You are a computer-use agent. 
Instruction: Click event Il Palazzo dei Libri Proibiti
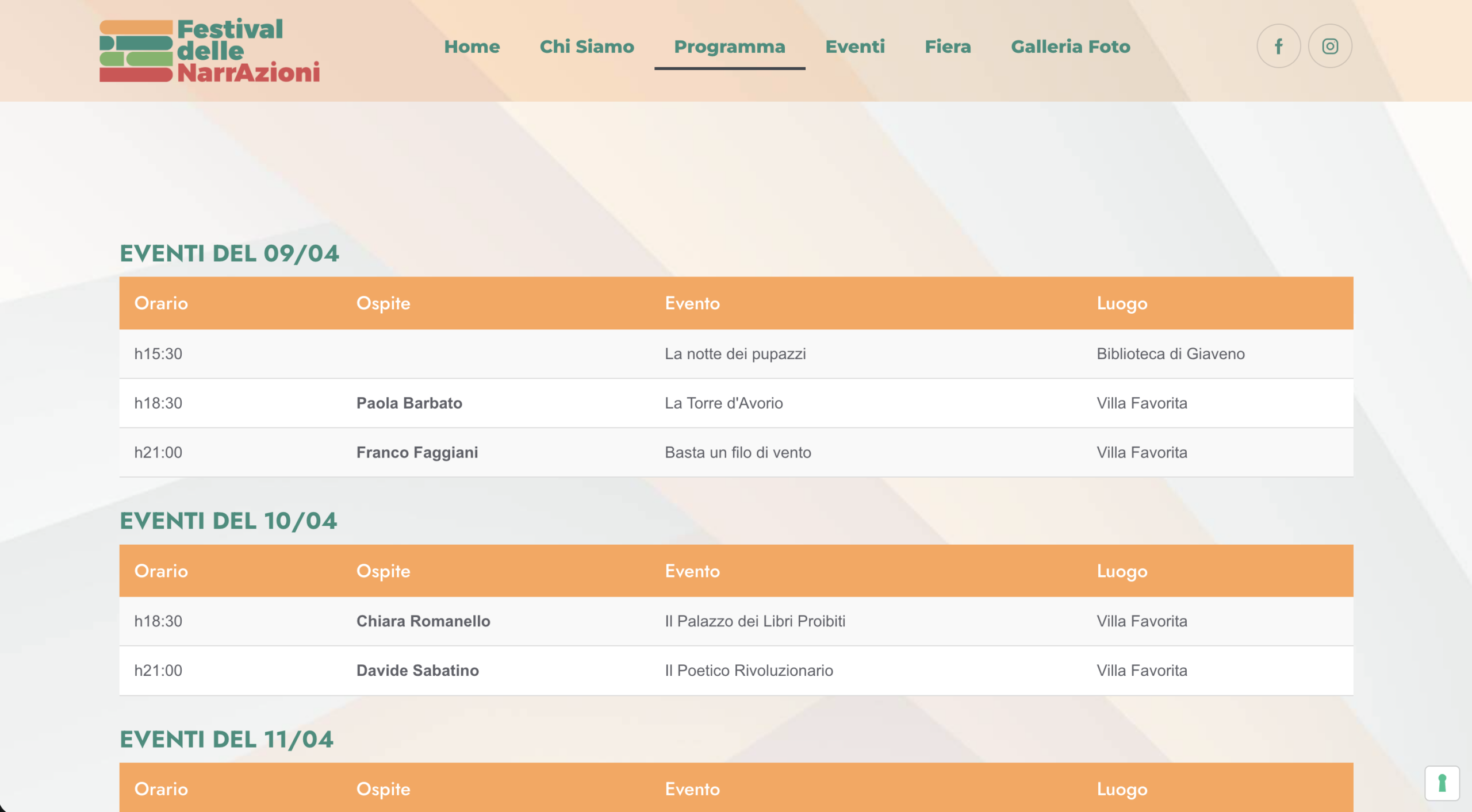click(x=754, y=621)
